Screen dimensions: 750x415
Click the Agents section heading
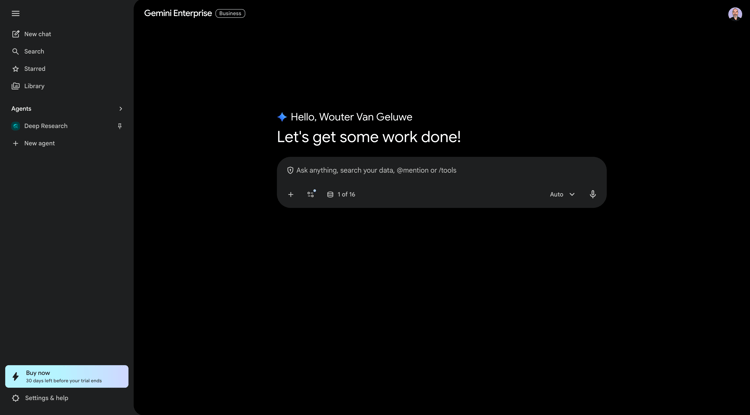tap(21, 109)
